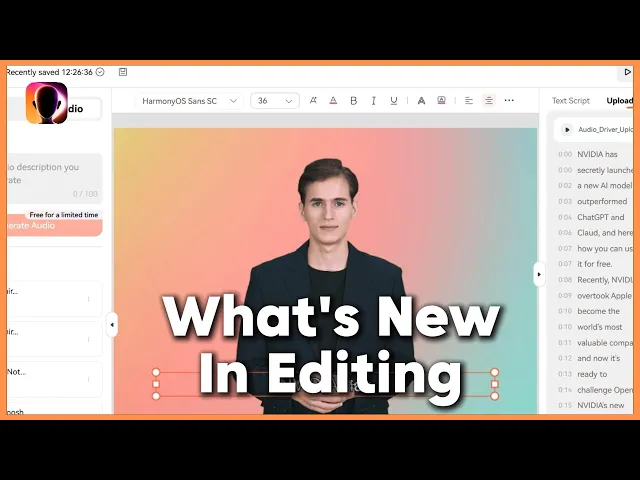Click the right-middle text box handle
Screen dimensions: 640x480
tap(495, 384)
